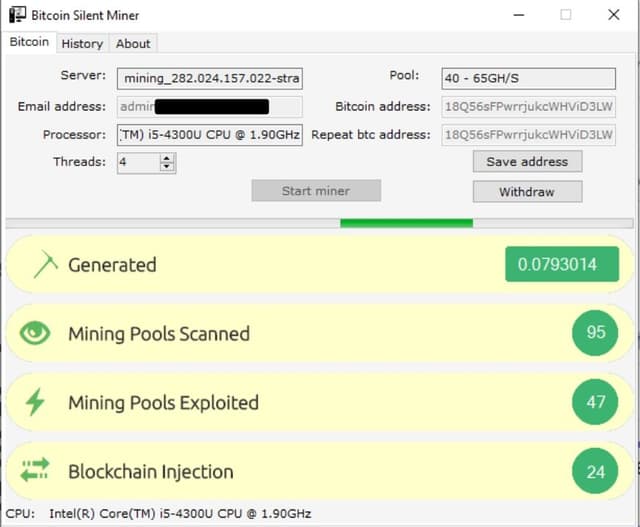Click into the Server input field

[x=210, y=78]
